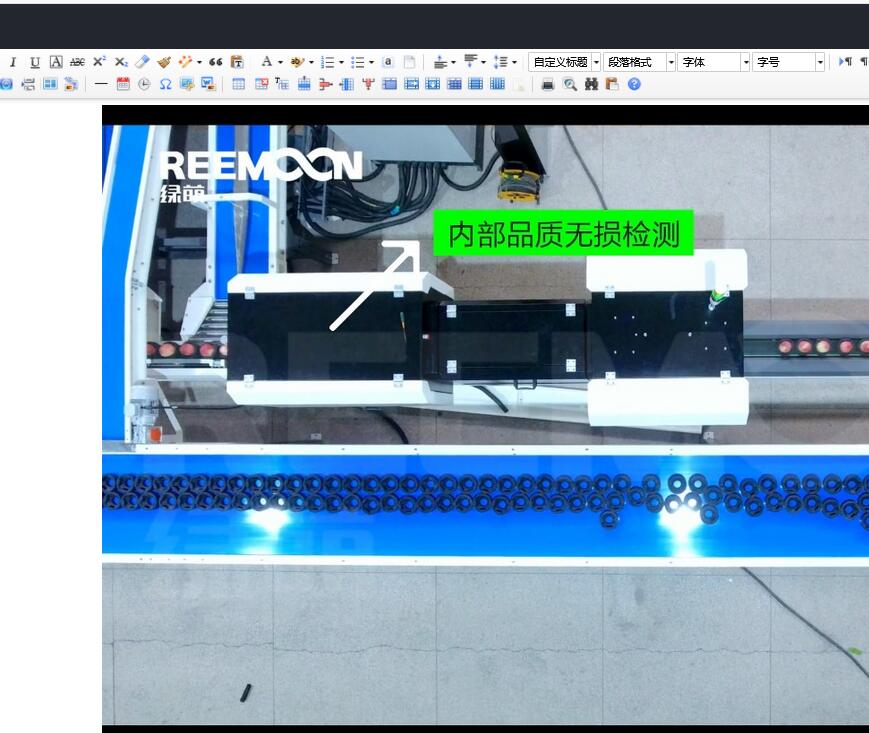Toggle underline formatting
The width and height of the screenshot is (869, 733).
pyautogui.click(x=35, y=62)
